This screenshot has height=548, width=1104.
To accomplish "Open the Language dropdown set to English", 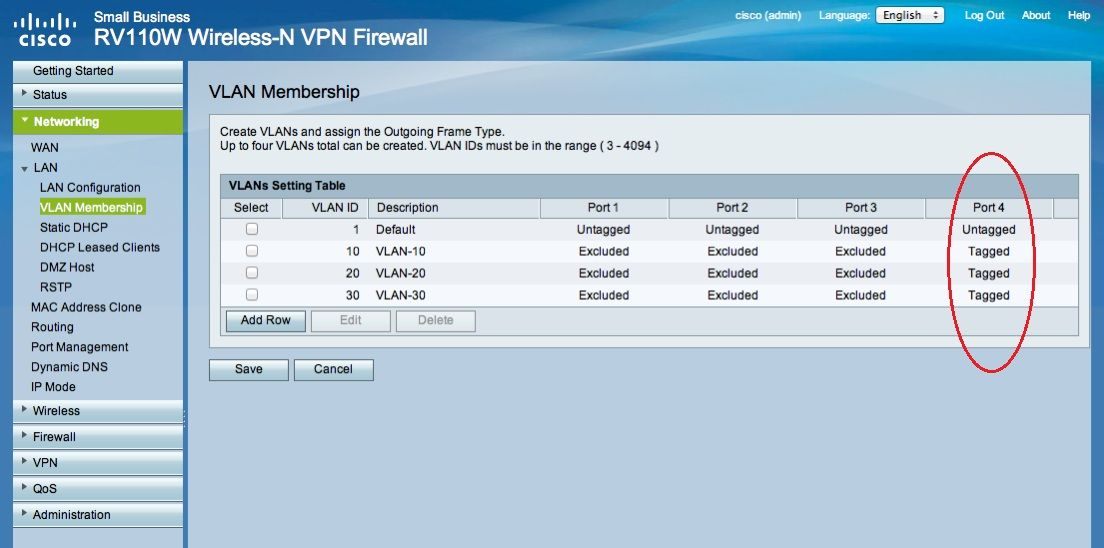I will [910, 15].
